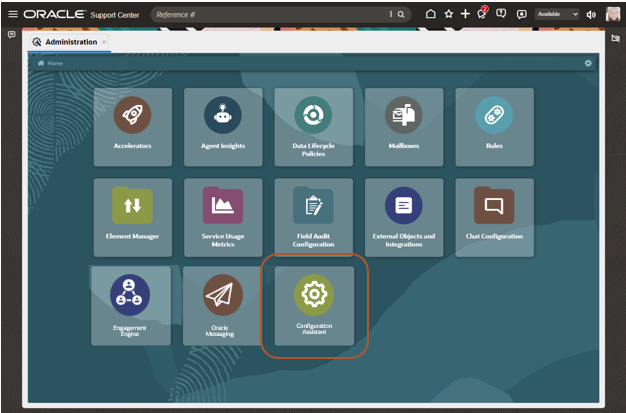Open Service Usage Metrics tile

223,217
